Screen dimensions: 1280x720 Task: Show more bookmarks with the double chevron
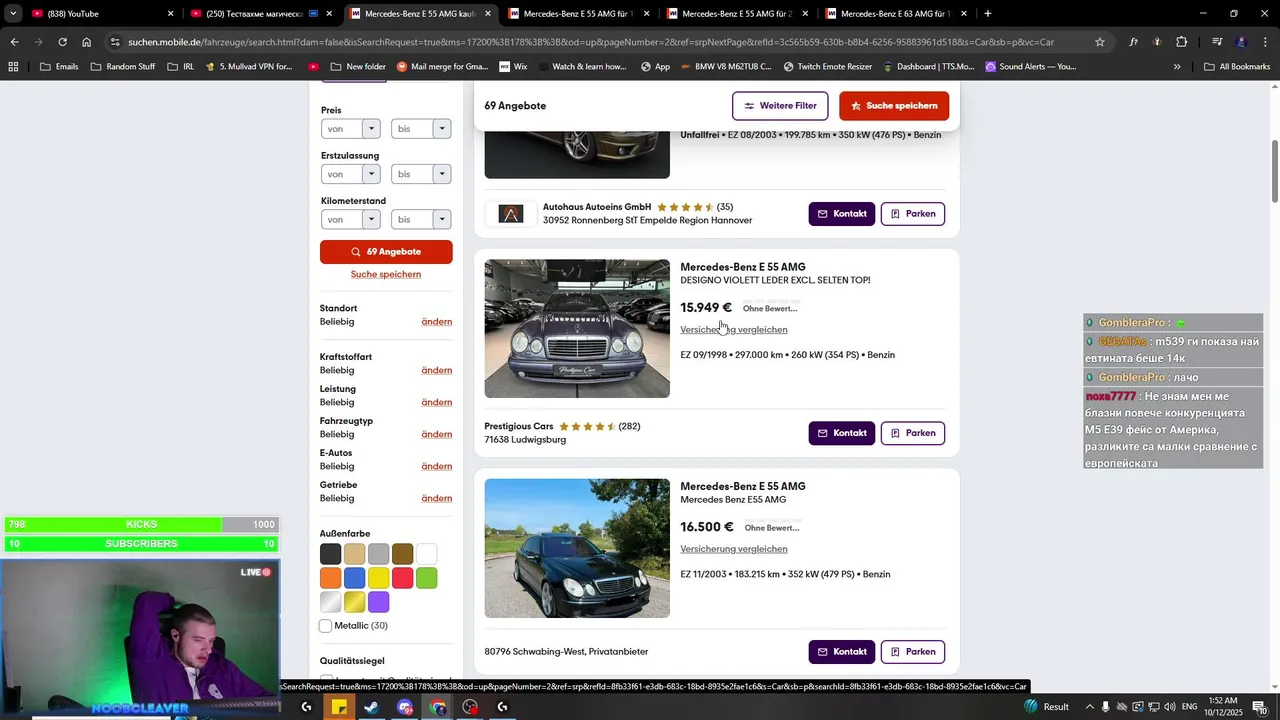tap(1177, 67)
